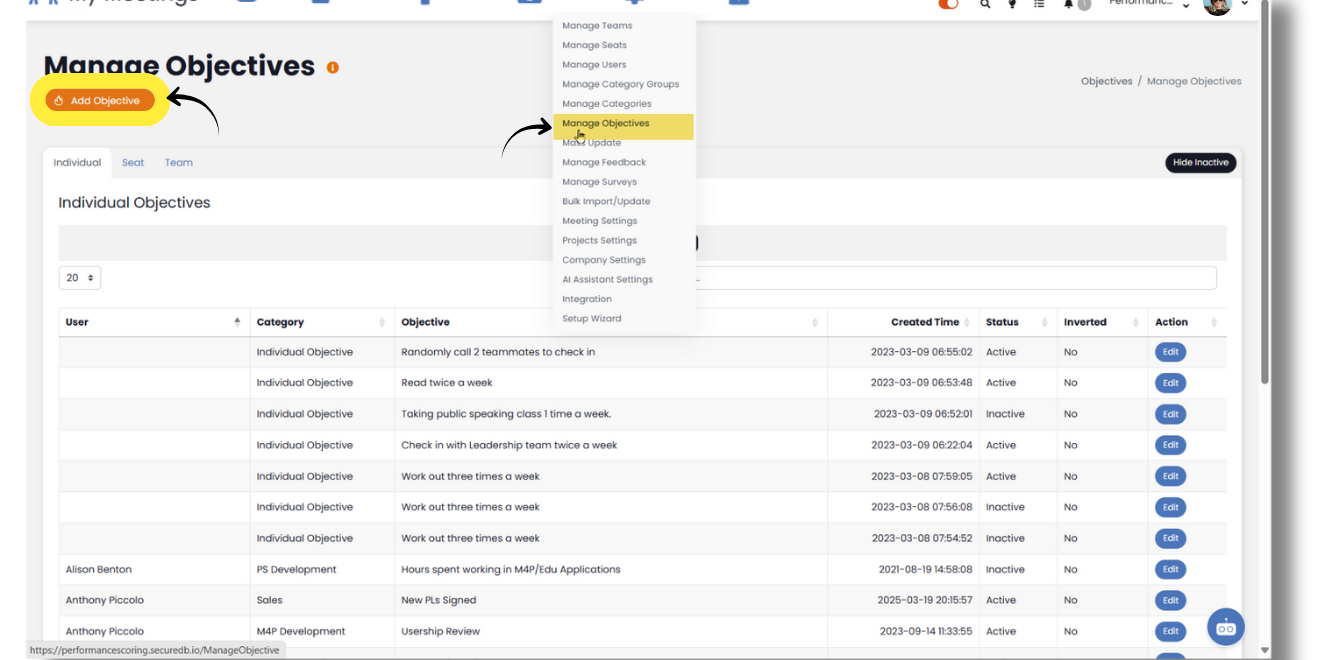The height and width of the screenshot is (660, 1320).
Task: Select Manage Surveys from the menu
Action: 599,182
